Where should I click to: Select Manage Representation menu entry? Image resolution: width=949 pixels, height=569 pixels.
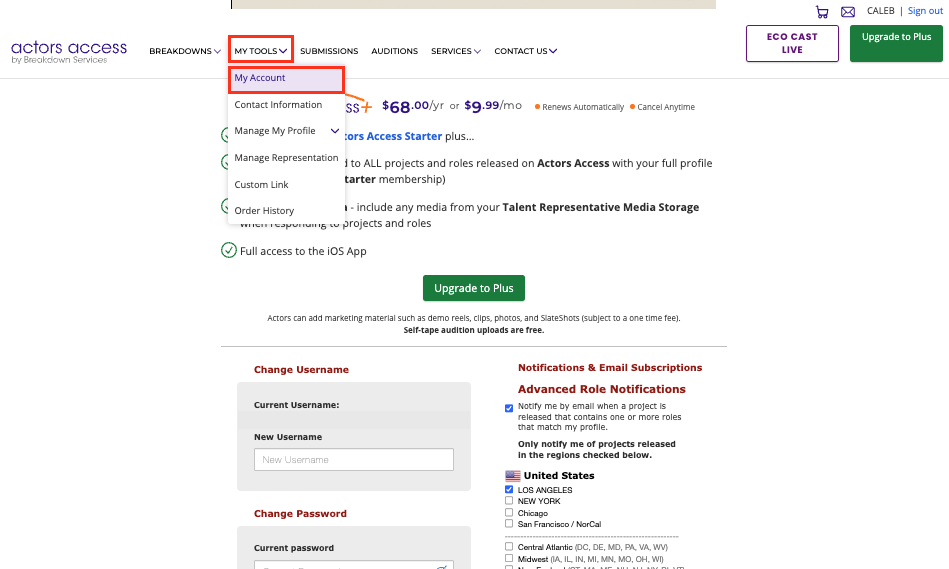coord(286,157)
